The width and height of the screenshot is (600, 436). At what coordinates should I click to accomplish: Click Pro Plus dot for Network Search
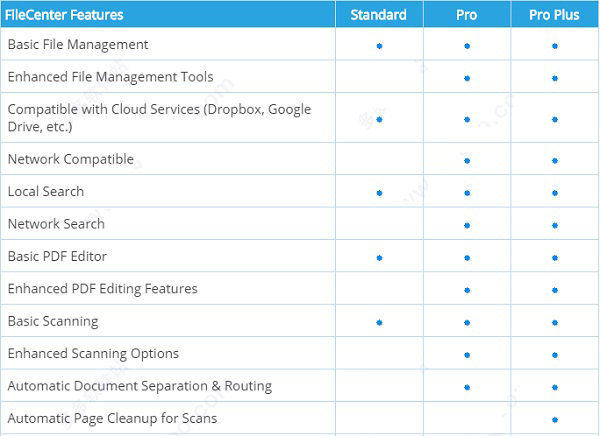pos(555,225)
